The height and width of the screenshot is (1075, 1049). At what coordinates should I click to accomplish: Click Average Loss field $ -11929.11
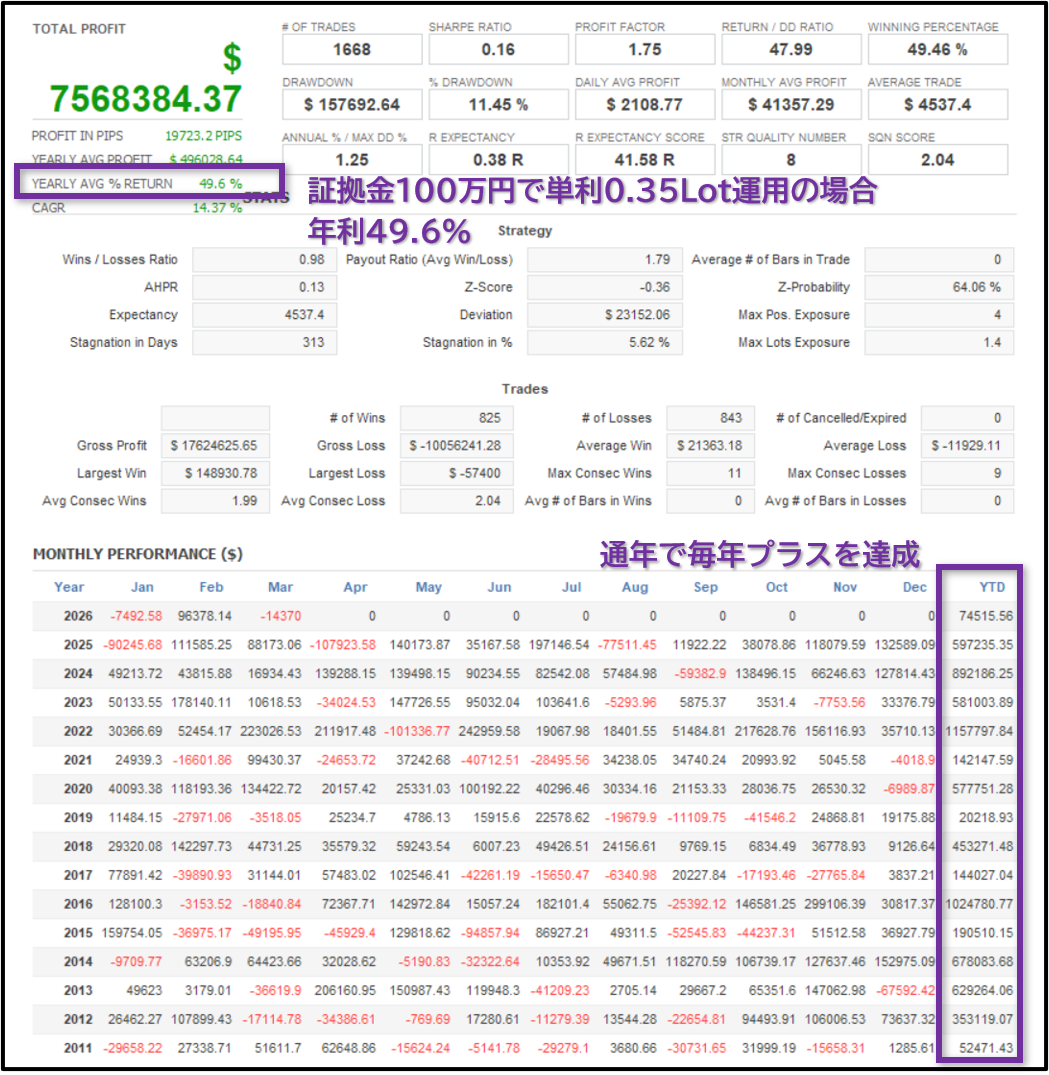[x=967, y=446]
